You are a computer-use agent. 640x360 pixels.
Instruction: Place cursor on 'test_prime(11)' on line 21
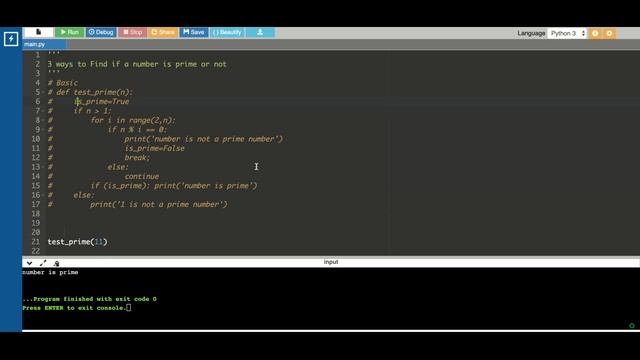pyautogui.click(x=78, y=242)
